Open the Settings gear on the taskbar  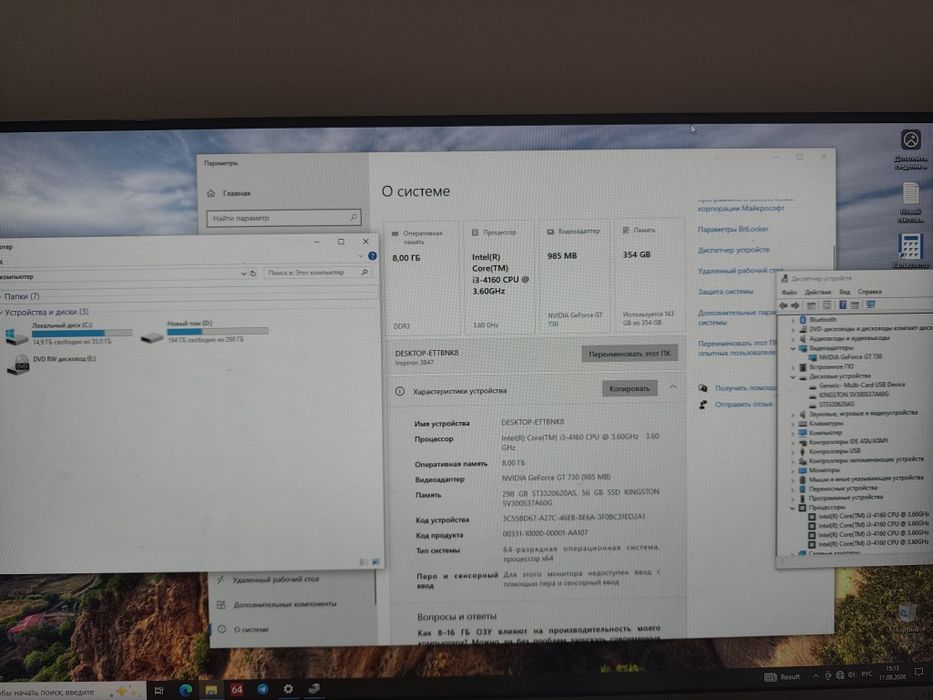click(x=288, y=689)
